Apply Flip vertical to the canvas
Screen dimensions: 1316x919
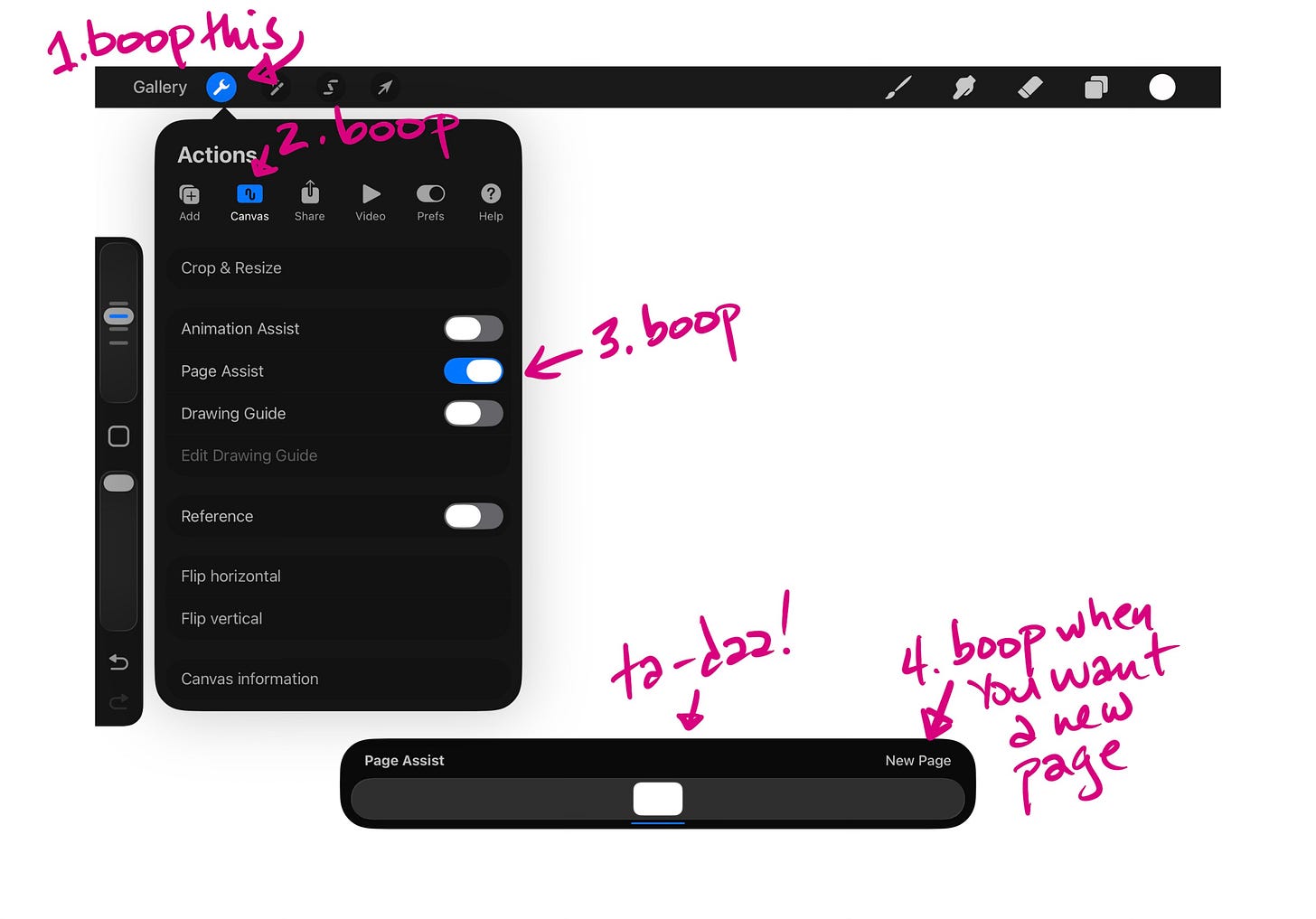(x=338, y=619)
